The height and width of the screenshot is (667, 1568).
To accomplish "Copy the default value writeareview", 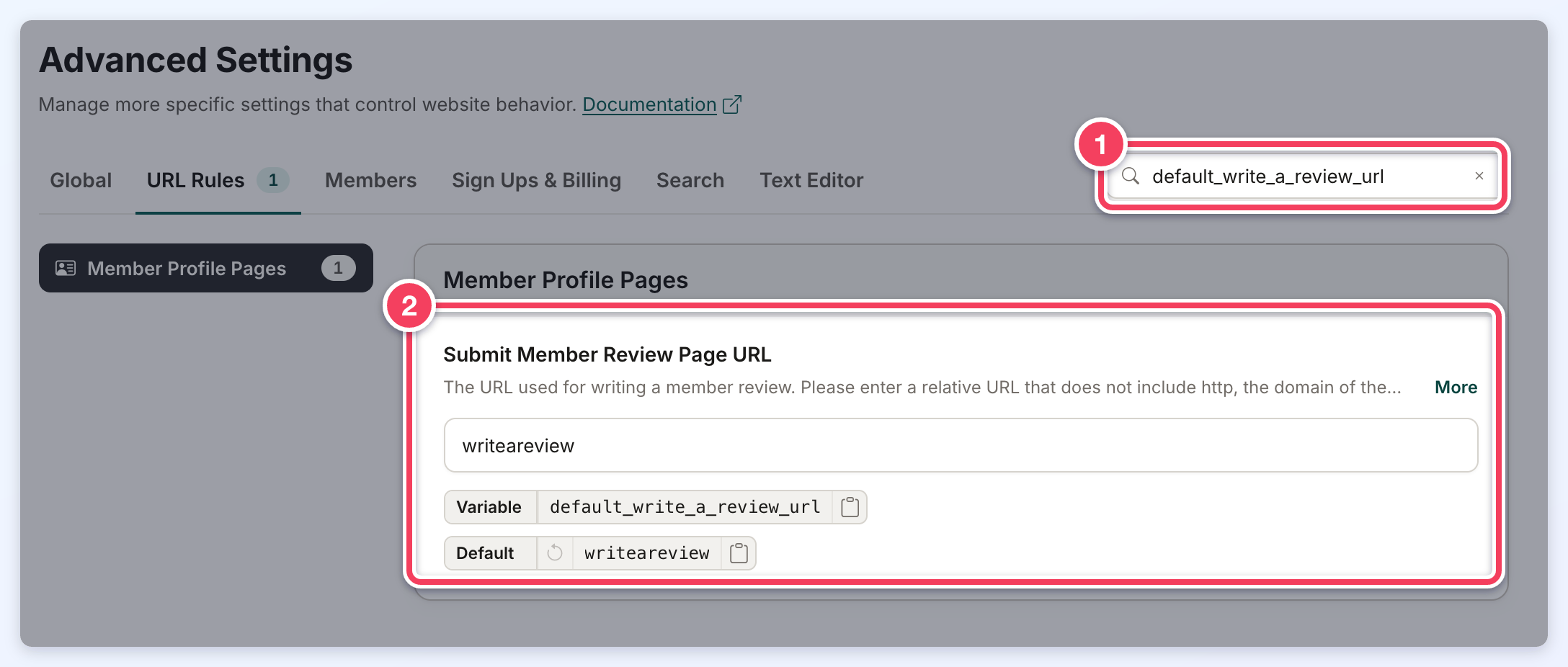I will pyautogui.click(x=739, y=553).
